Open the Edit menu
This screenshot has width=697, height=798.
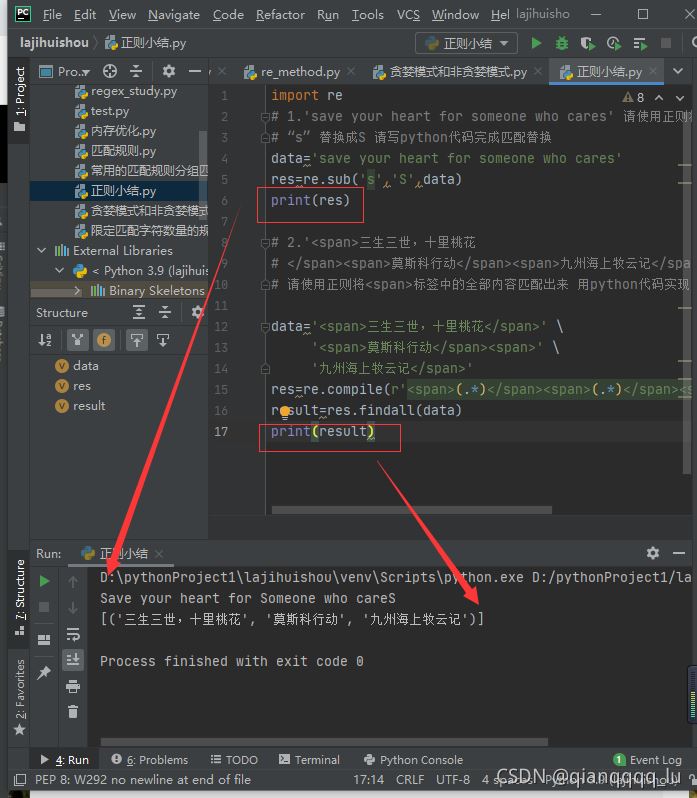tap(85, 15)
